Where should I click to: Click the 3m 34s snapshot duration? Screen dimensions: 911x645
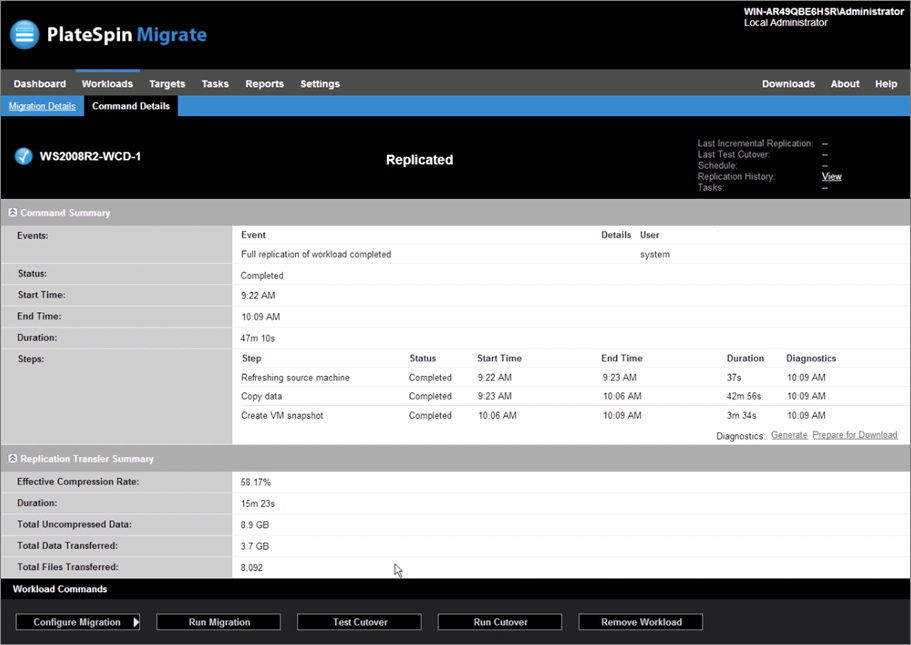pos(741,415)
